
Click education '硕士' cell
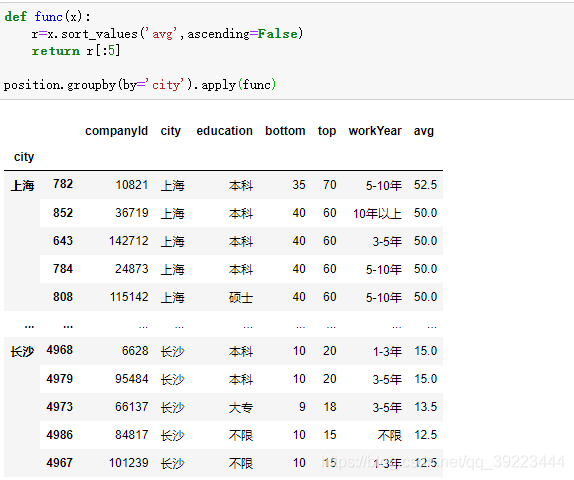coord(241,297)
